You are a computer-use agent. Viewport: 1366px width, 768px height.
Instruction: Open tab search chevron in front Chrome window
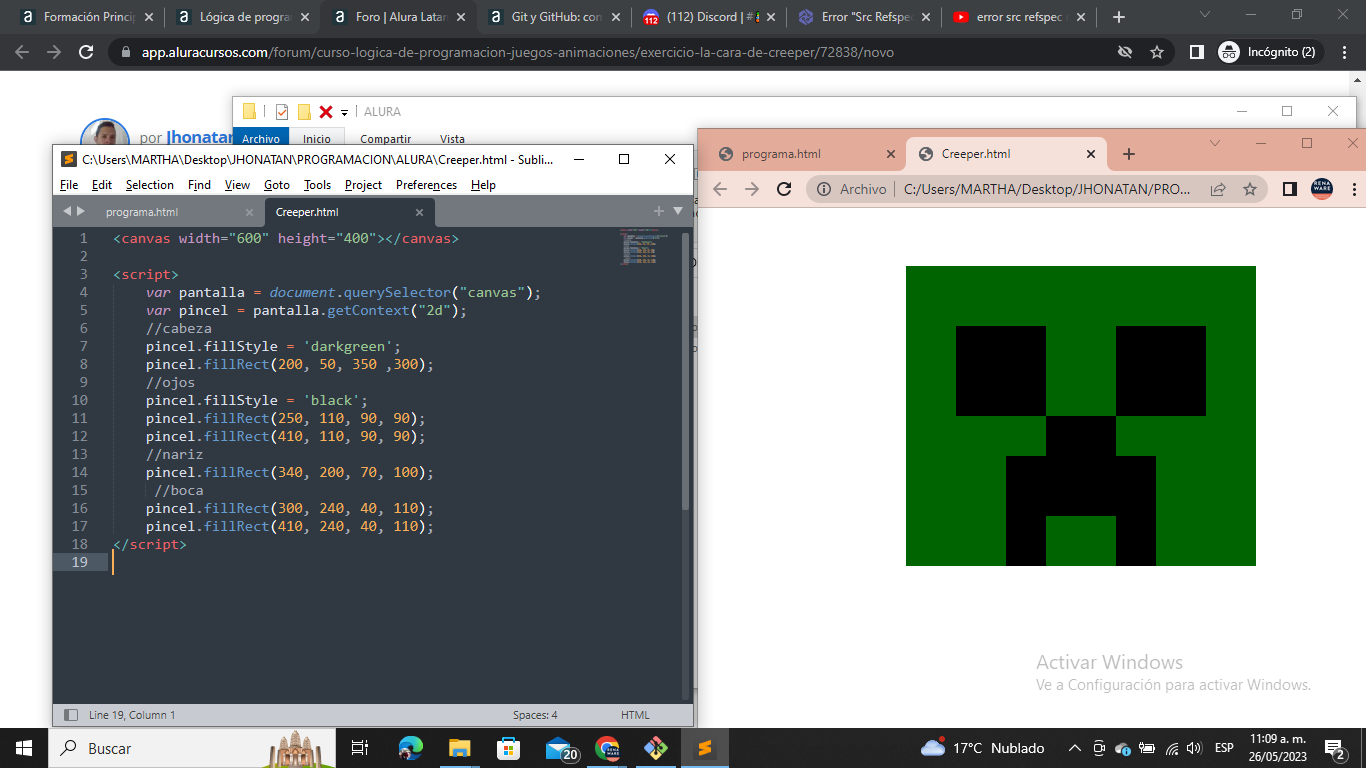[x=1215, y=143]
